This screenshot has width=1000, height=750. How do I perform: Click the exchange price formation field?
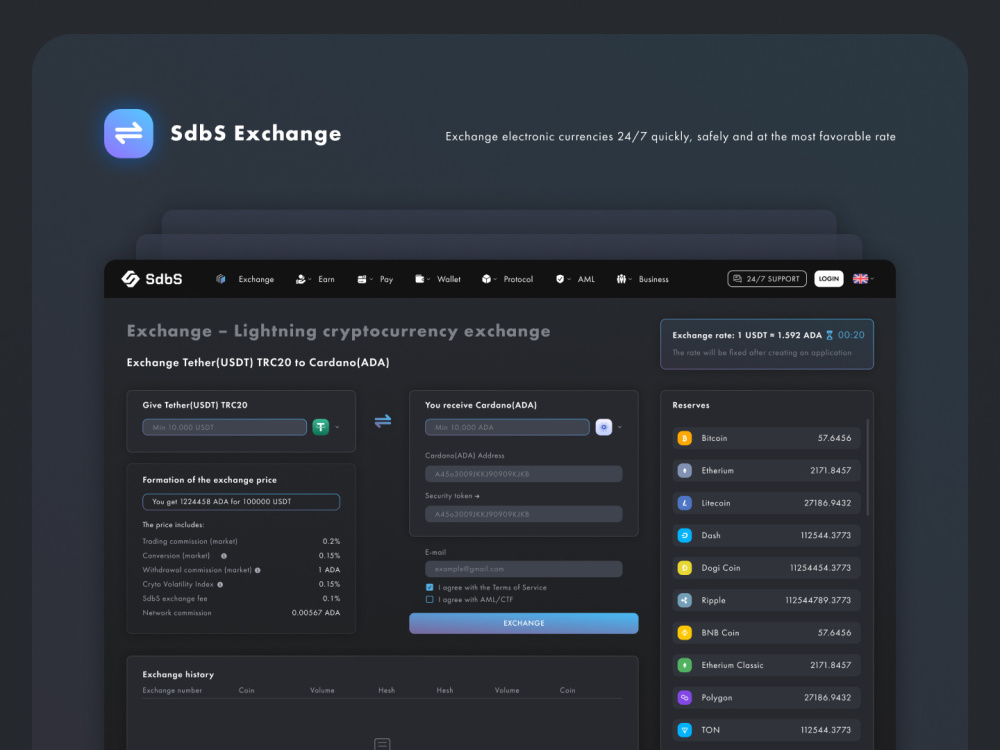pos(241,502)
